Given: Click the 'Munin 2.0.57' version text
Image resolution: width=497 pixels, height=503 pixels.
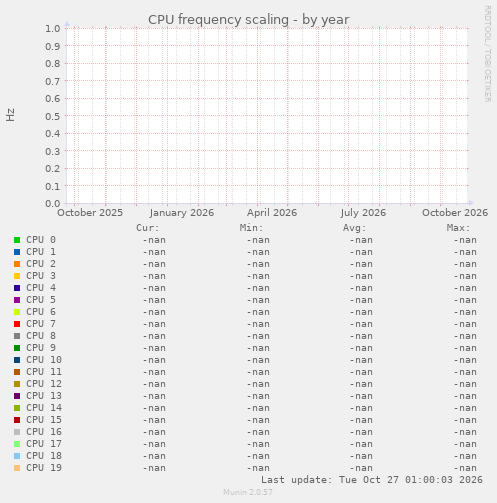Looking at the screenshot, I should pyautogui.click(x=248, y=492).
